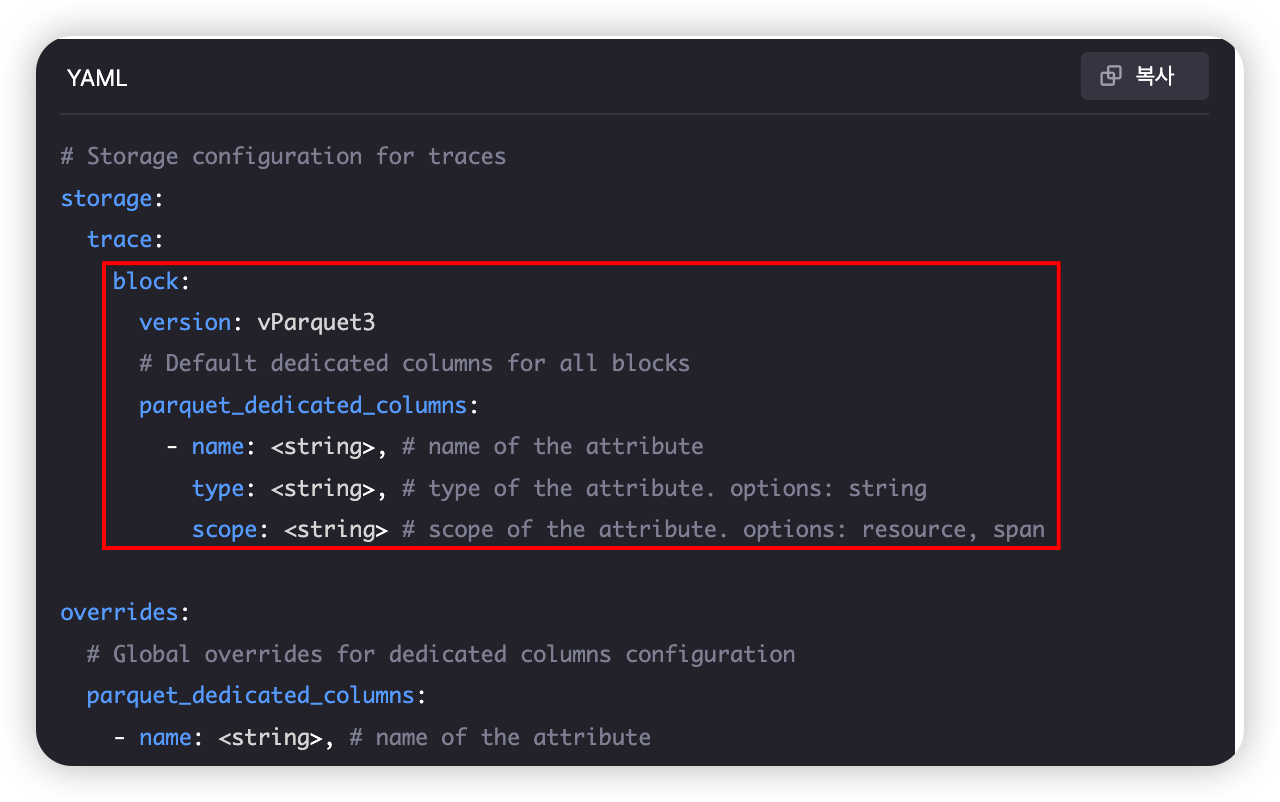The image size is (1280, 802).
Task: Click the block key in the red box
Action: tap(145, 281)
